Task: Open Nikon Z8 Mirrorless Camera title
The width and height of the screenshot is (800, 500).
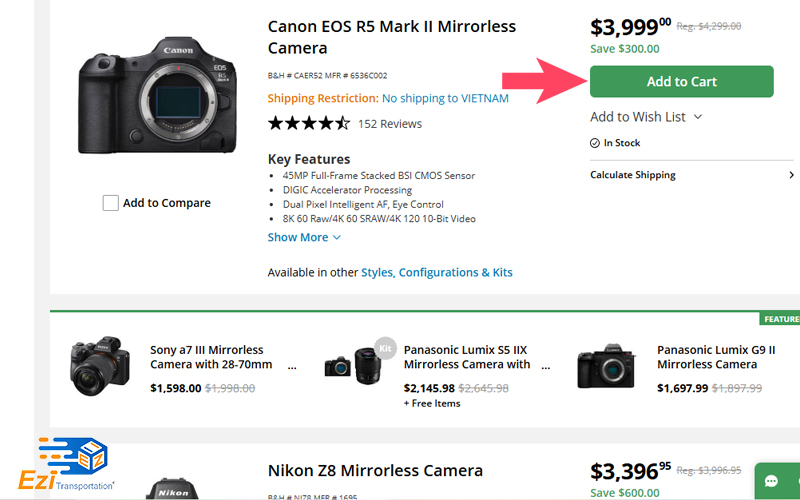Action: (375, 470)
